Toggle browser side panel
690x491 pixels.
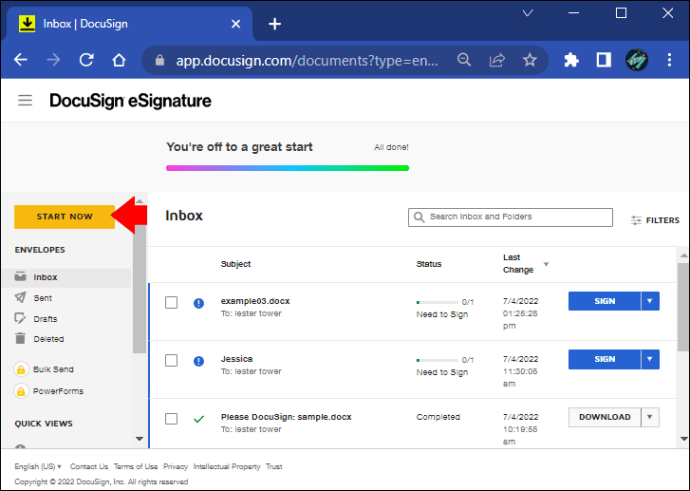click(x=604, y=59)
